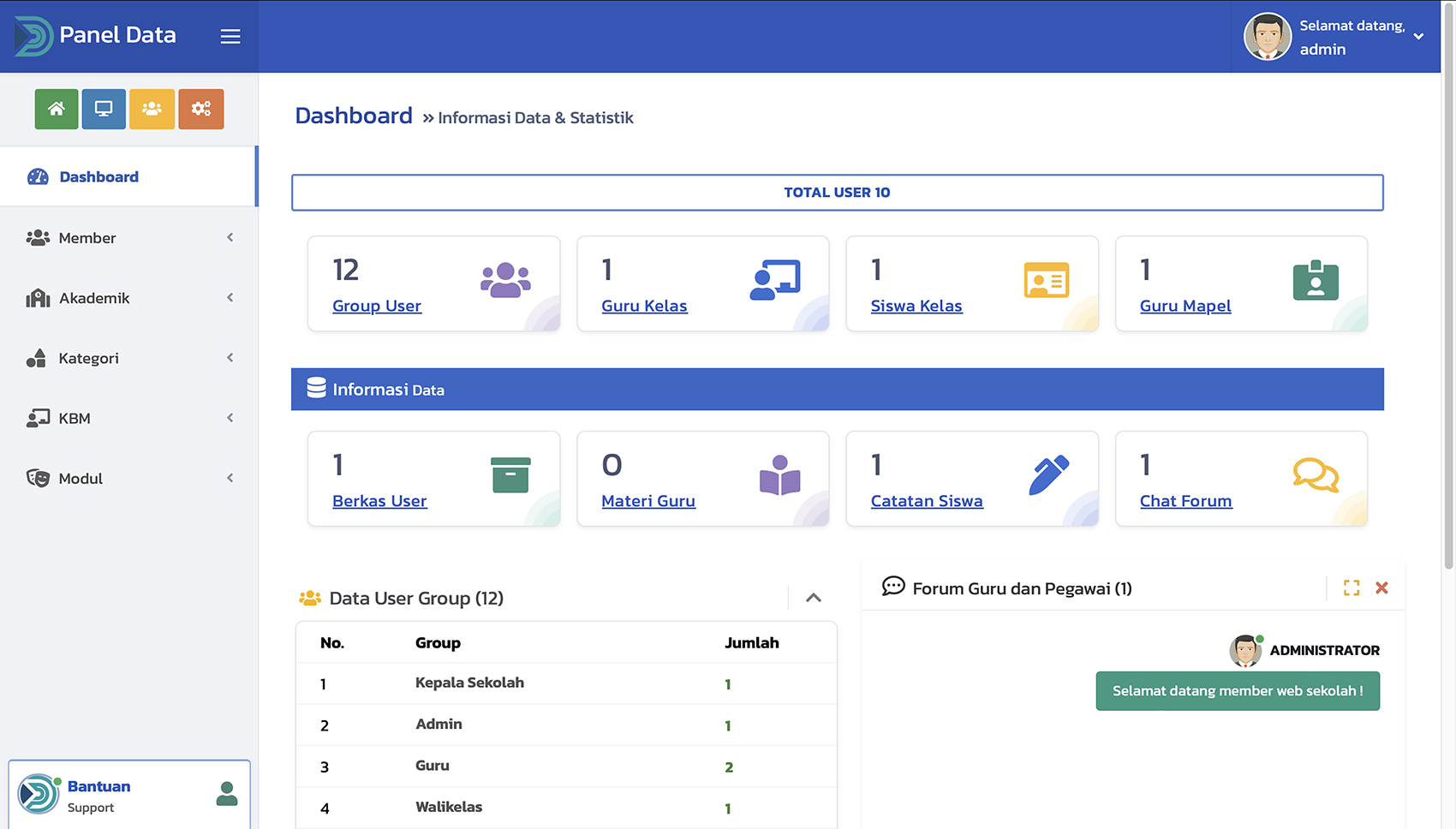Click the archive box icon on Berkas User card
Viewport: 1456px width, 829px height.
(x=510, y=474)
